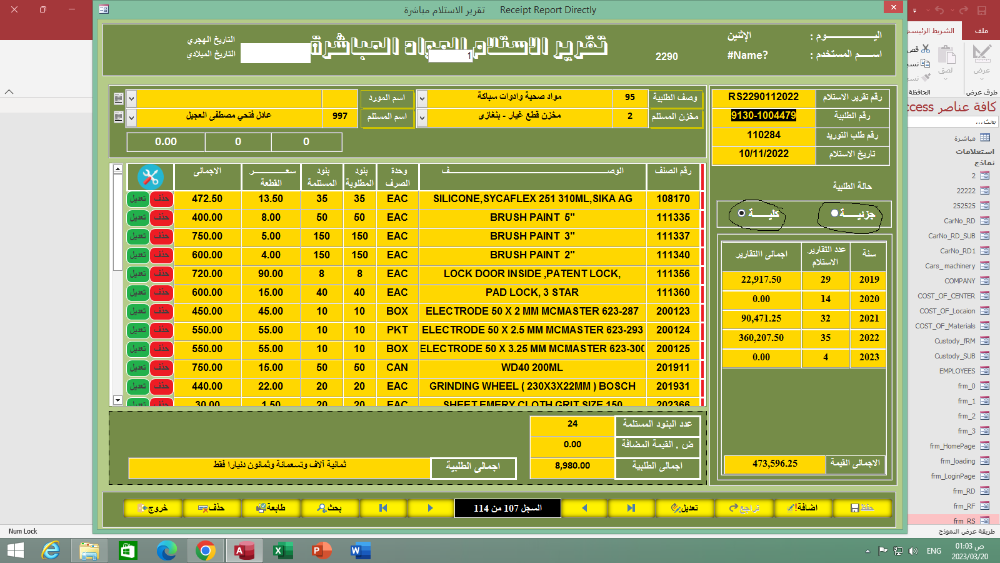1000x563 pixels.
Task: Open the Customize Quick Access Toolbar dropdown
Action: pyautogui.click(x=915, y=11)
